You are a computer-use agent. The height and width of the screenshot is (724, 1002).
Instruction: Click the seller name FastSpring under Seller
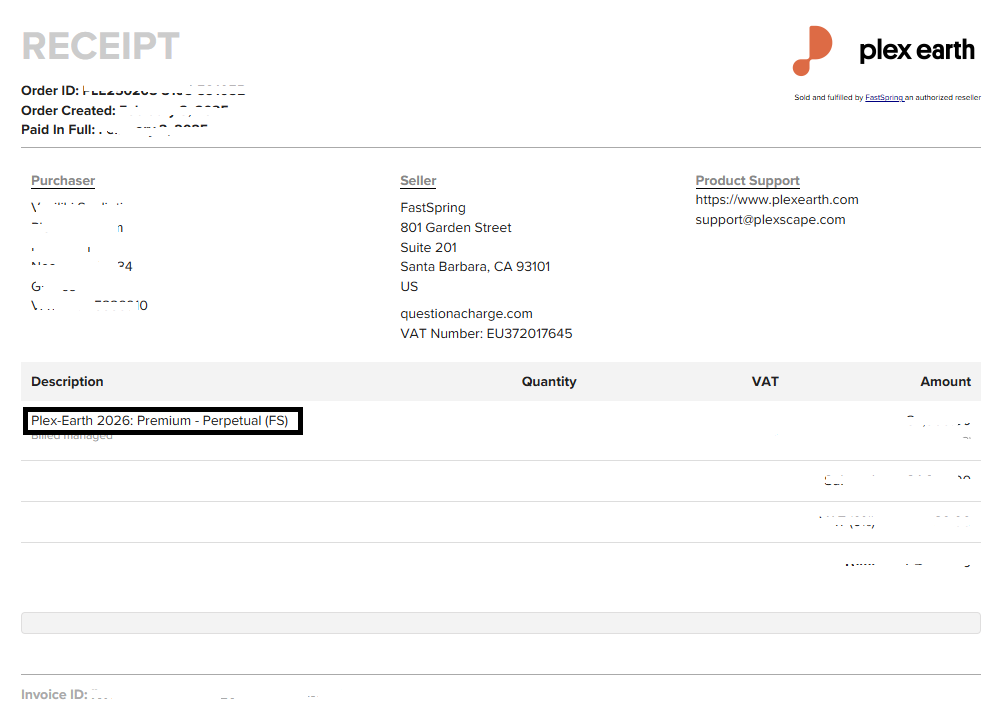[433, 208]
